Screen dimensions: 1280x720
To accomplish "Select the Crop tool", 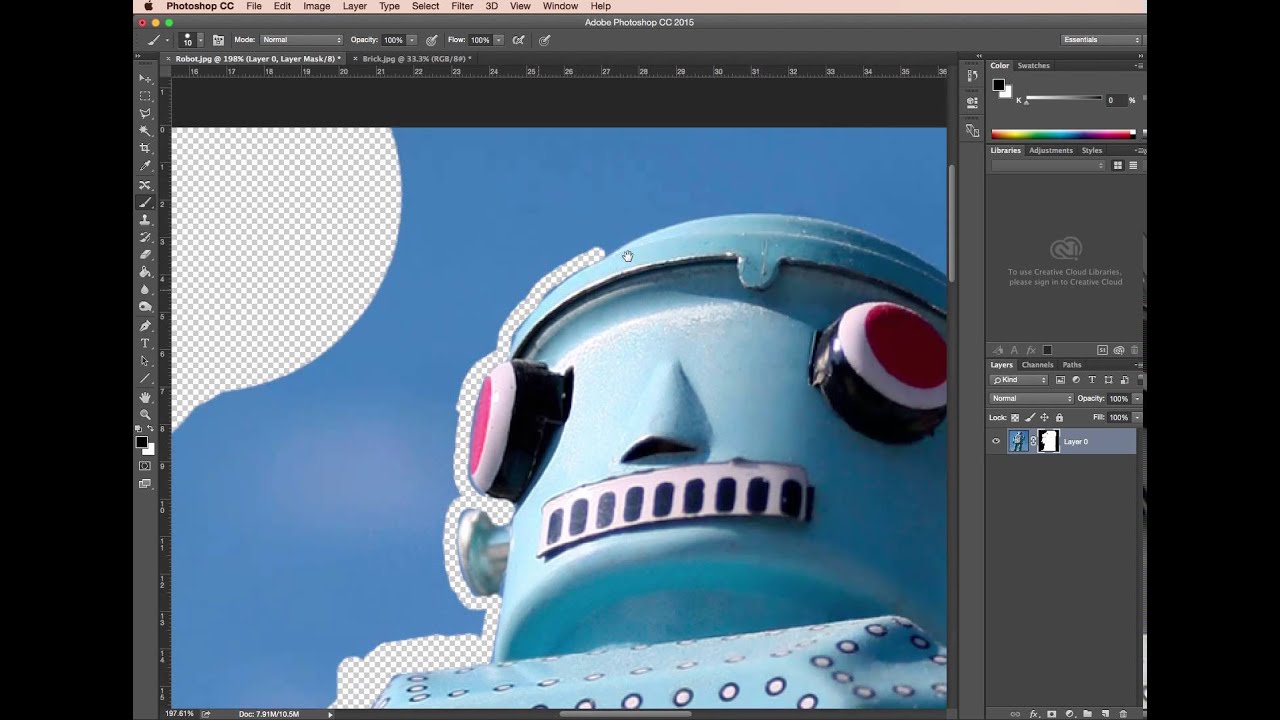I will tap(145, 148).
